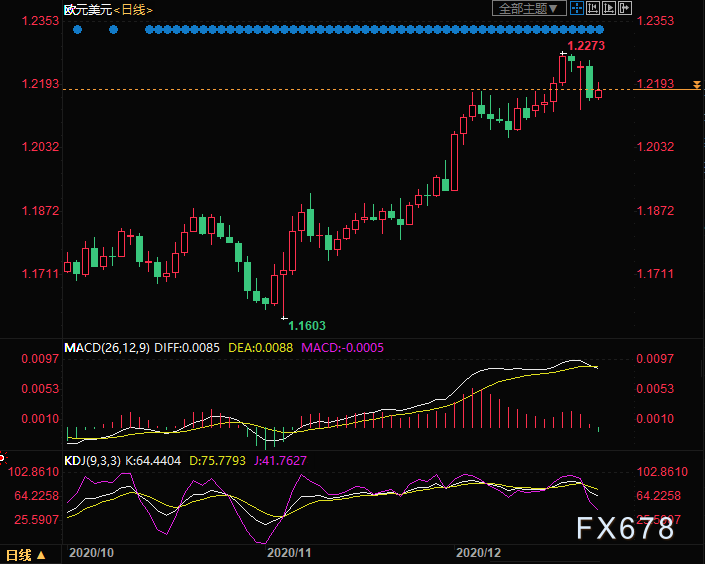Click the first blue event dot at top left

[x=78, y=29]
